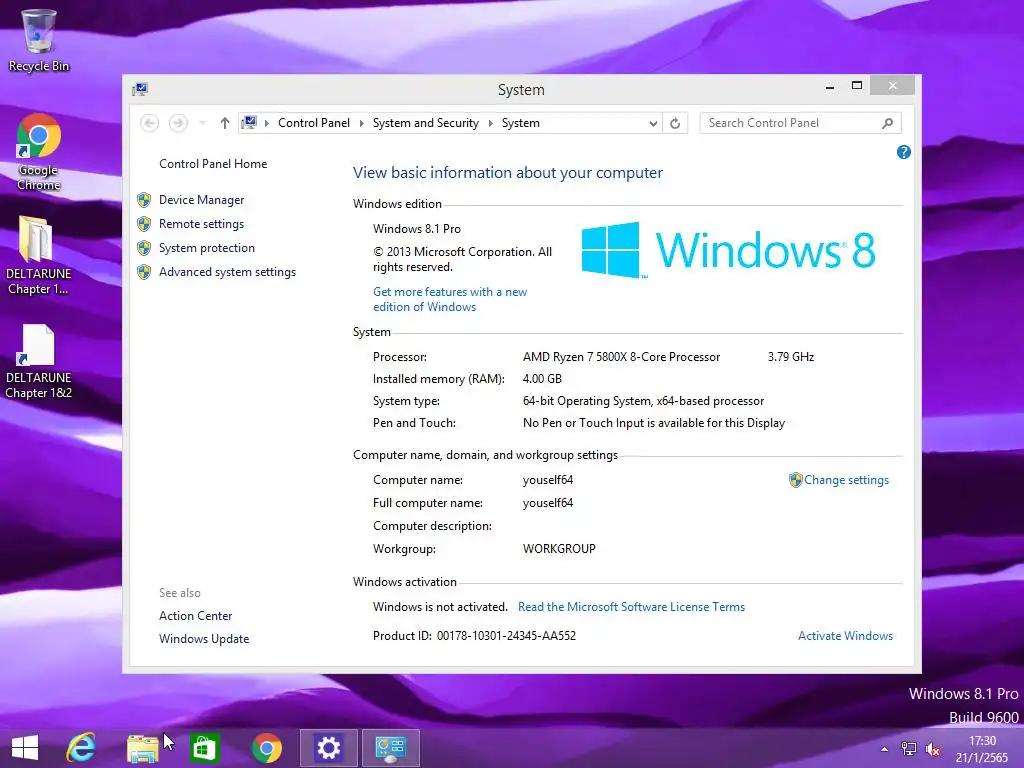The height and width of the screenshot is (768, 1024).
Task: Open the address bar history dropdown
Action: coord(652,123)
